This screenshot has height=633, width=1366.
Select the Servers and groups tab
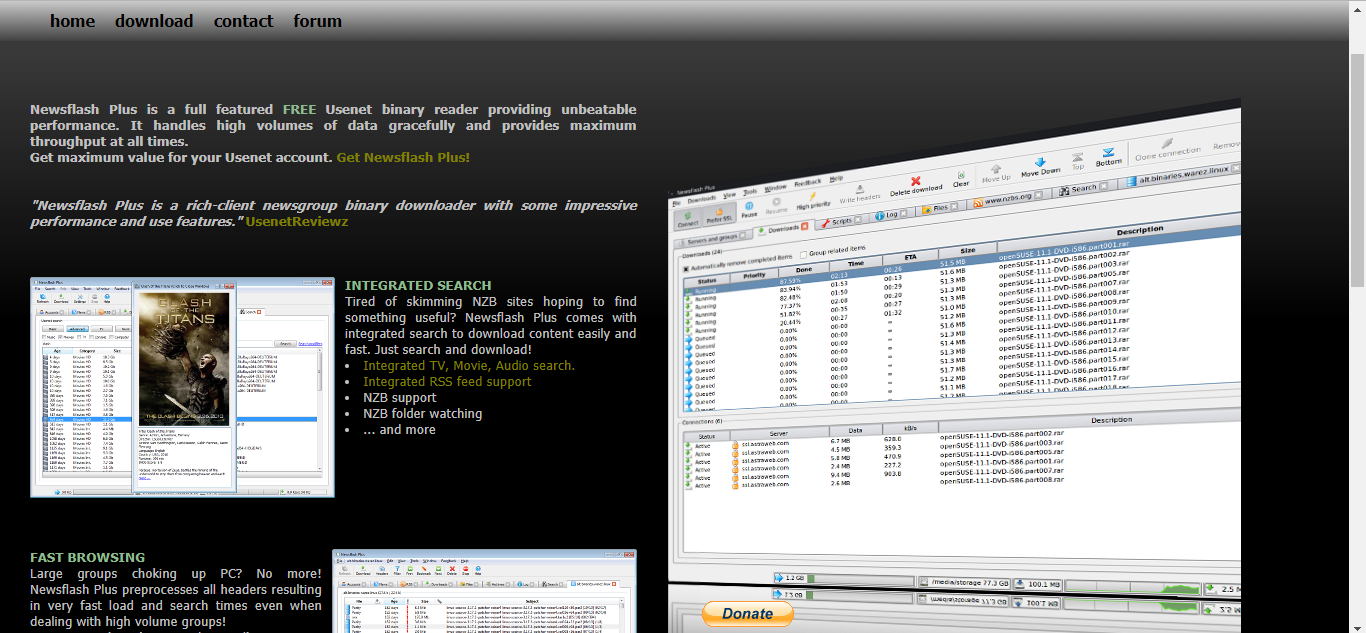712,239
